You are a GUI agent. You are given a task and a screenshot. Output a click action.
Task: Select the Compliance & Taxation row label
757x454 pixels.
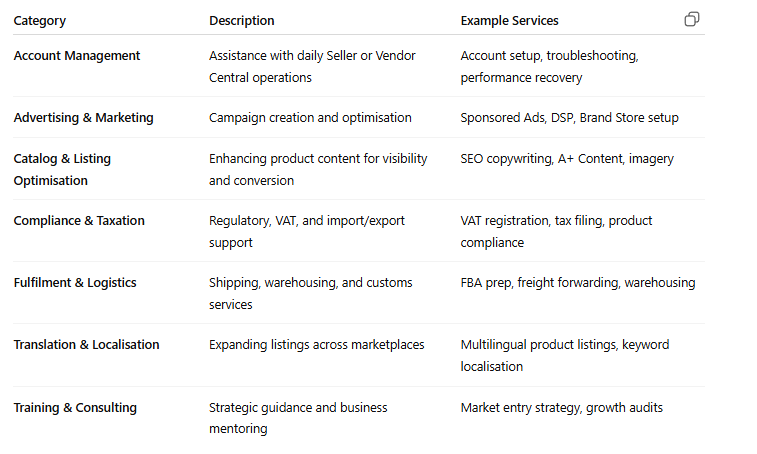click(x=79, y=221)
